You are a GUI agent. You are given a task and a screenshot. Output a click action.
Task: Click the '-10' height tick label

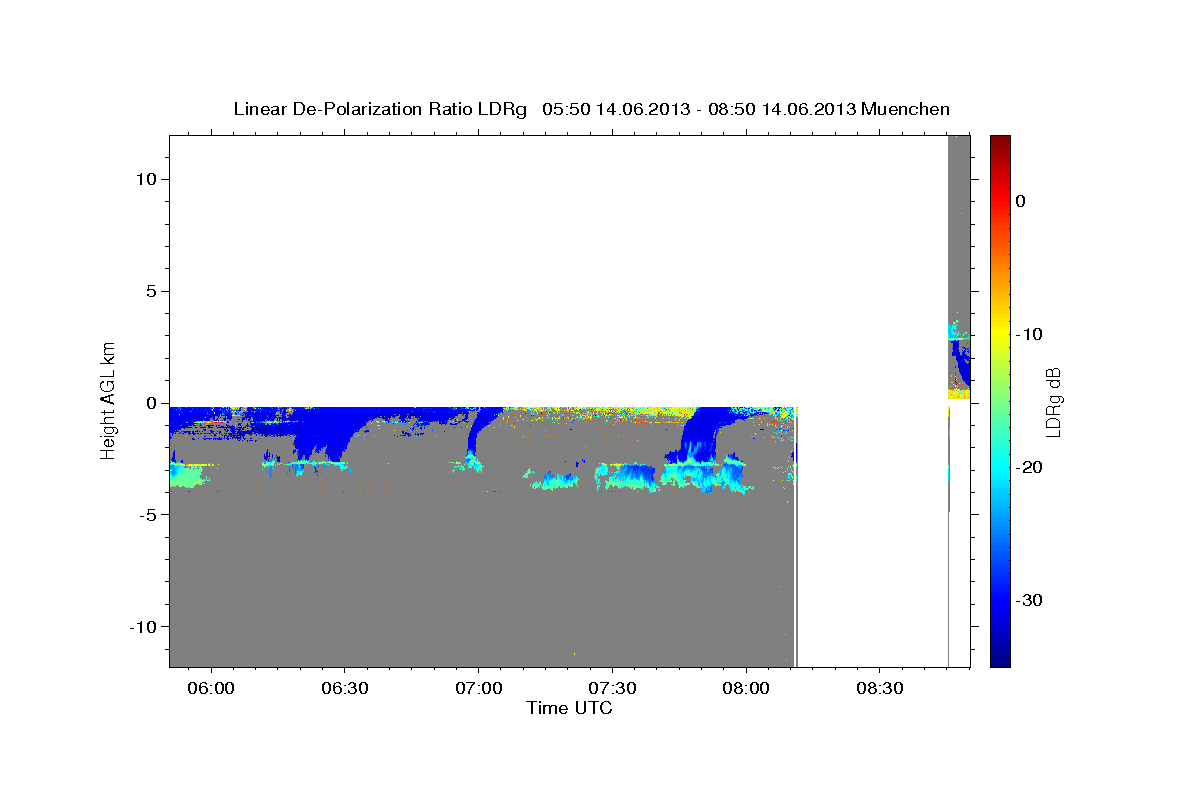(x=145, y=627)
